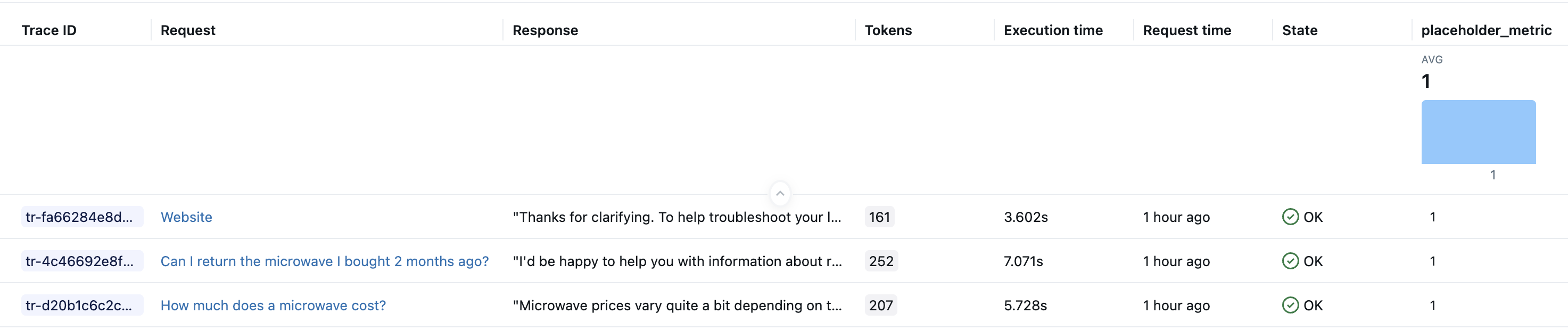
Task: Click the OK status icon for Website trace
Action: tap(1290, 217)
